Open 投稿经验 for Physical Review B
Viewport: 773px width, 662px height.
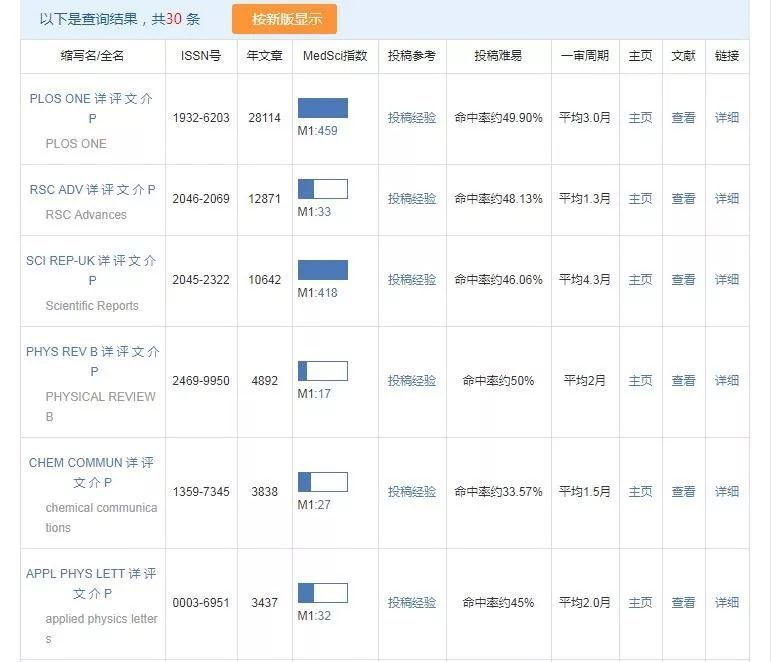412,381
